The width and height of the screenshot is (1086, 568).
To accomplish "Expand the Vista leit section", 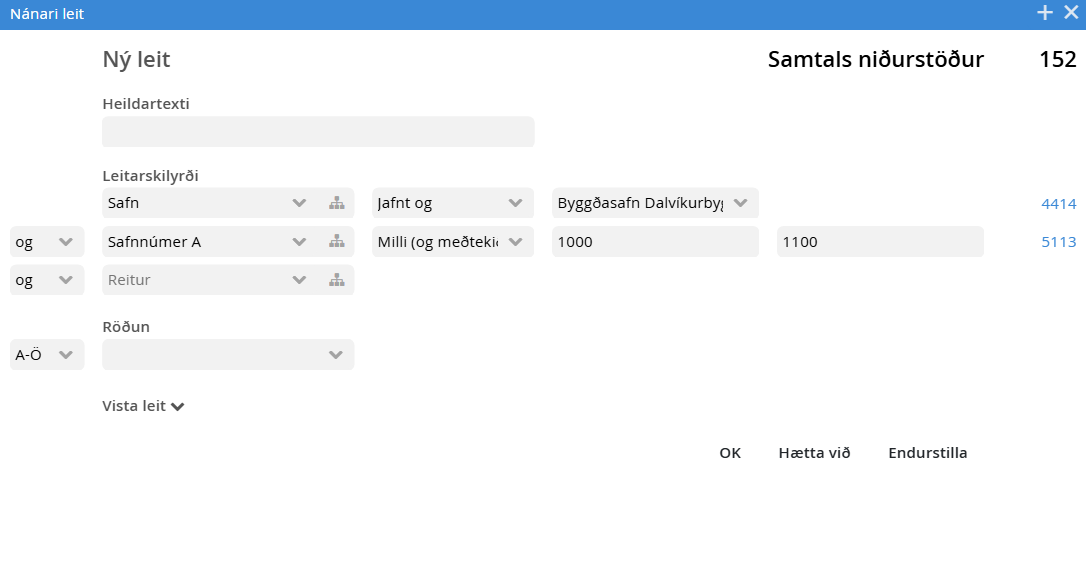I will click(143, 406).
